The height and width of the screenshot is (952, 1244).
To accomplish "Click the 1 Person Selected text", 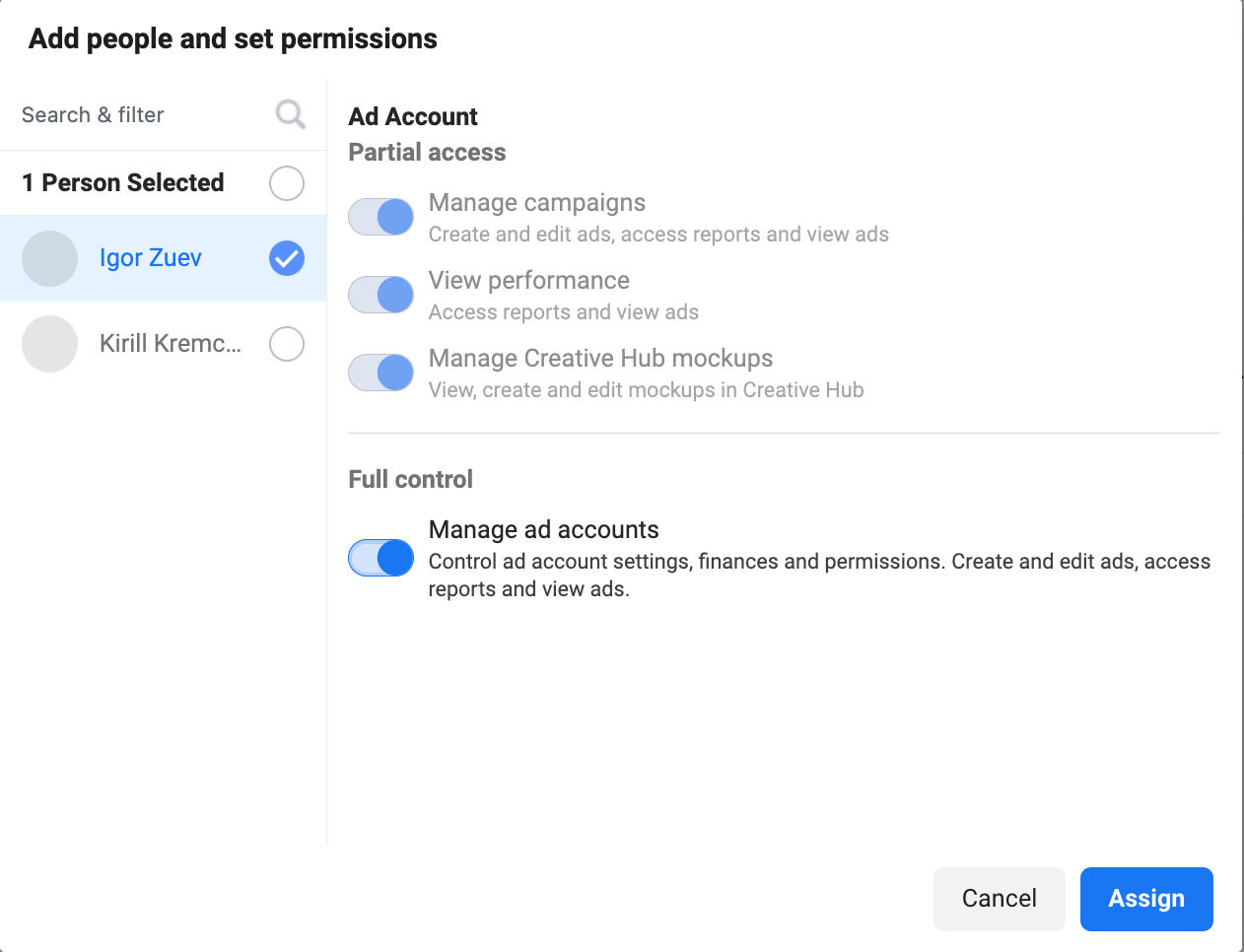I will point(123,183).
